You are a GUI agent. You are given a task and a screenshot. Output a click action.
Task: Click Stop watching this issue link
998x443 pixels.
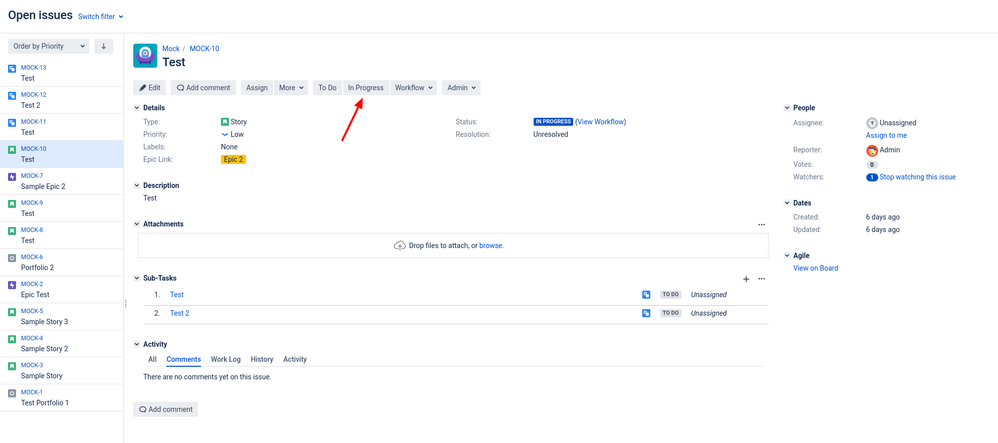click(x=917, y=177)
